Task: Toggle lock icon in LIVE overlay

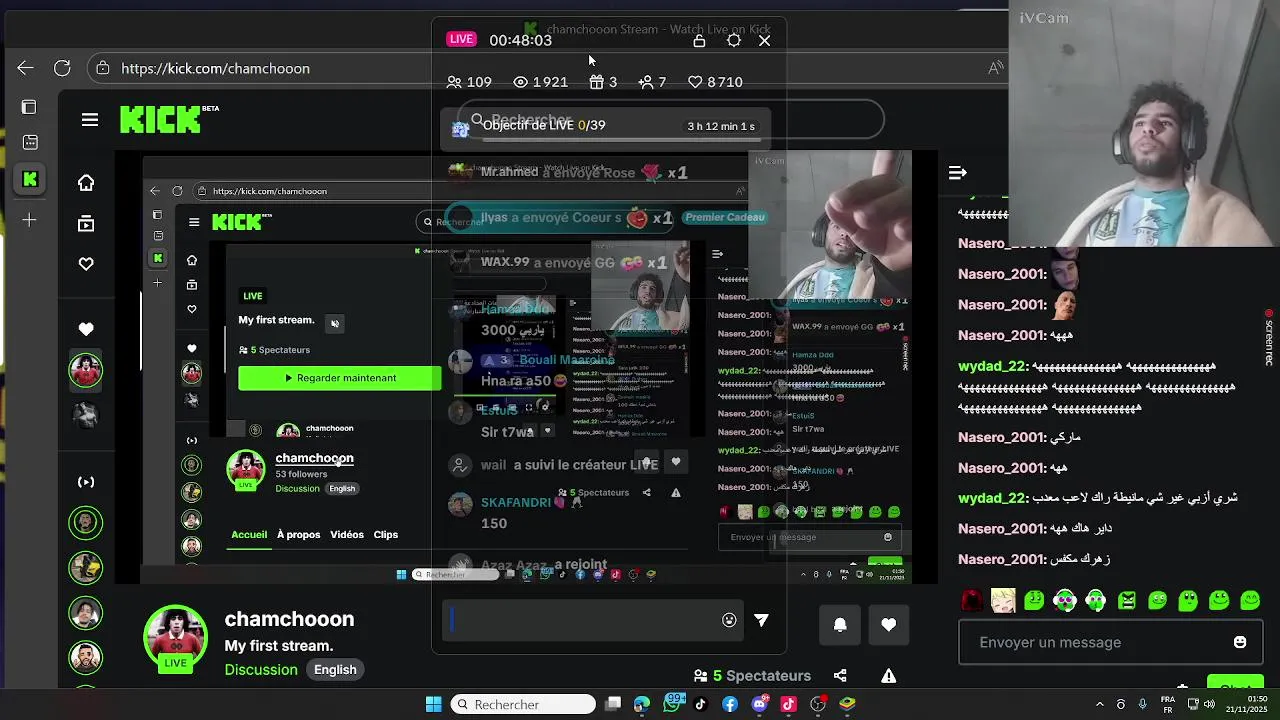Action: (699, 40)
